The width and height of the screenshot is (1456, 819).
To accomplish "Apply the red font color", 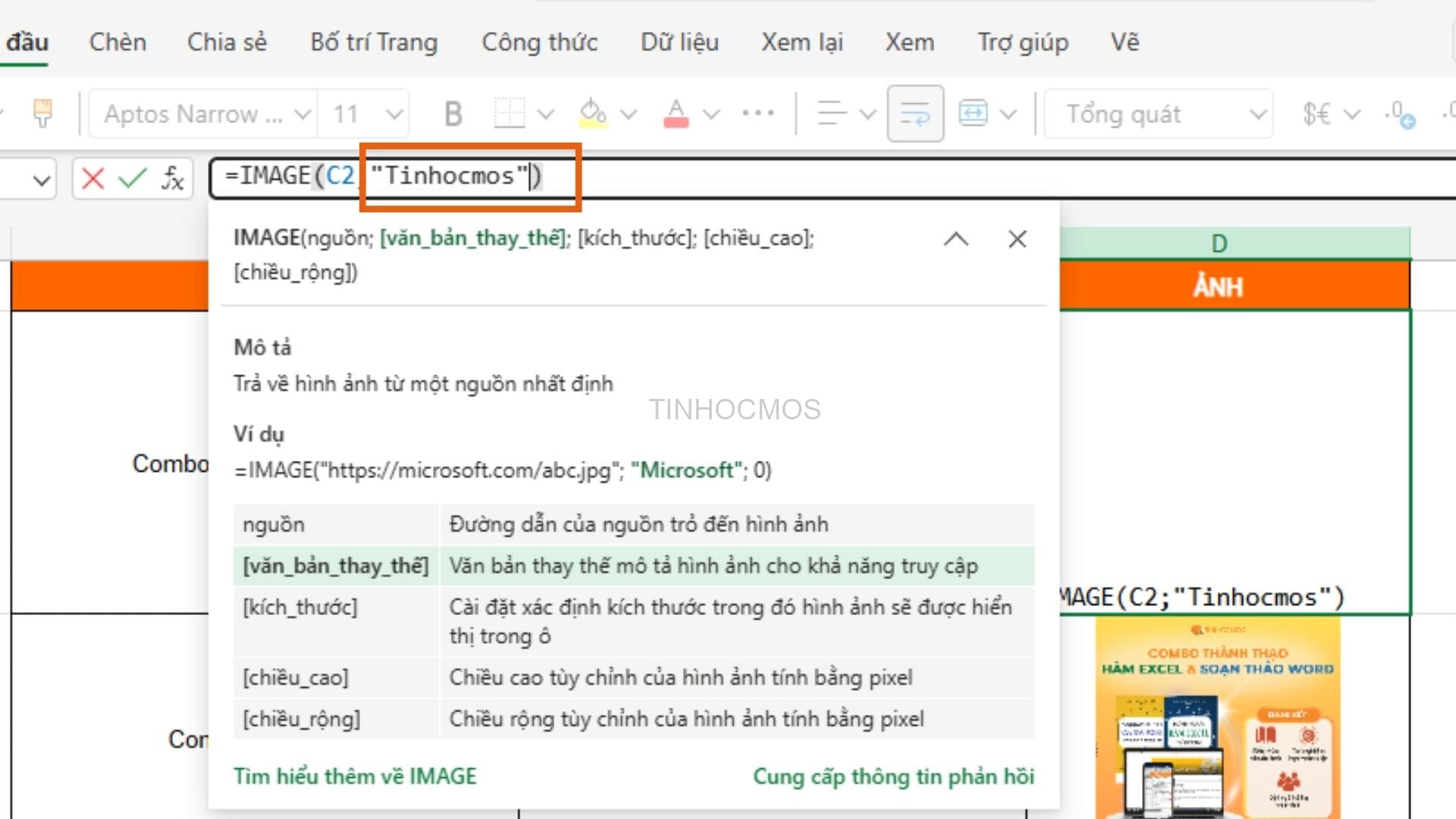I will point(676,114).
